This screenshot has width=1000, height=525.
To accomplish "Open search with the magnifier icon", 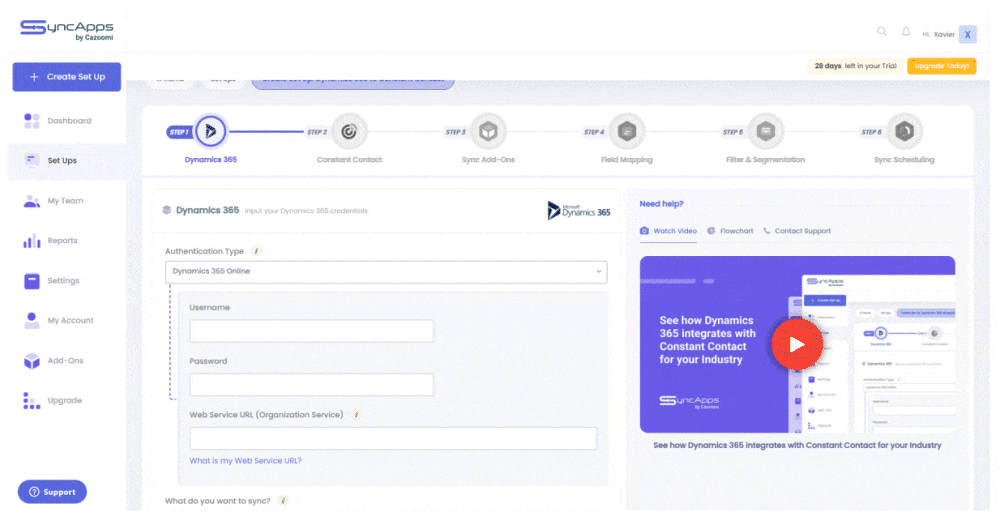I will coord(881,31).
